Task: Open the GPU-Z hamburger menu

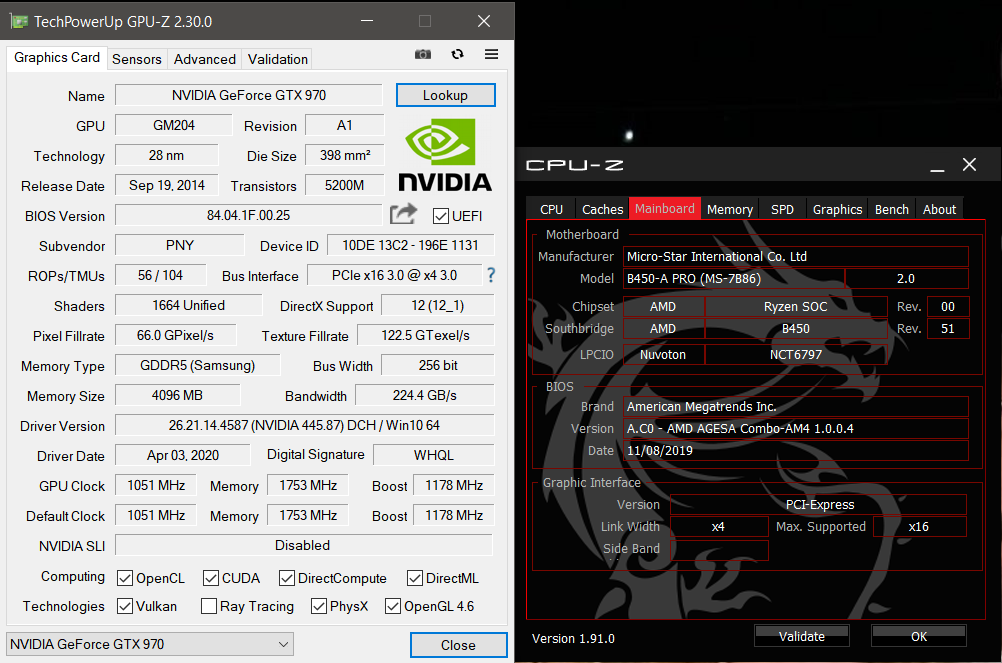Action: pos(491,54)
